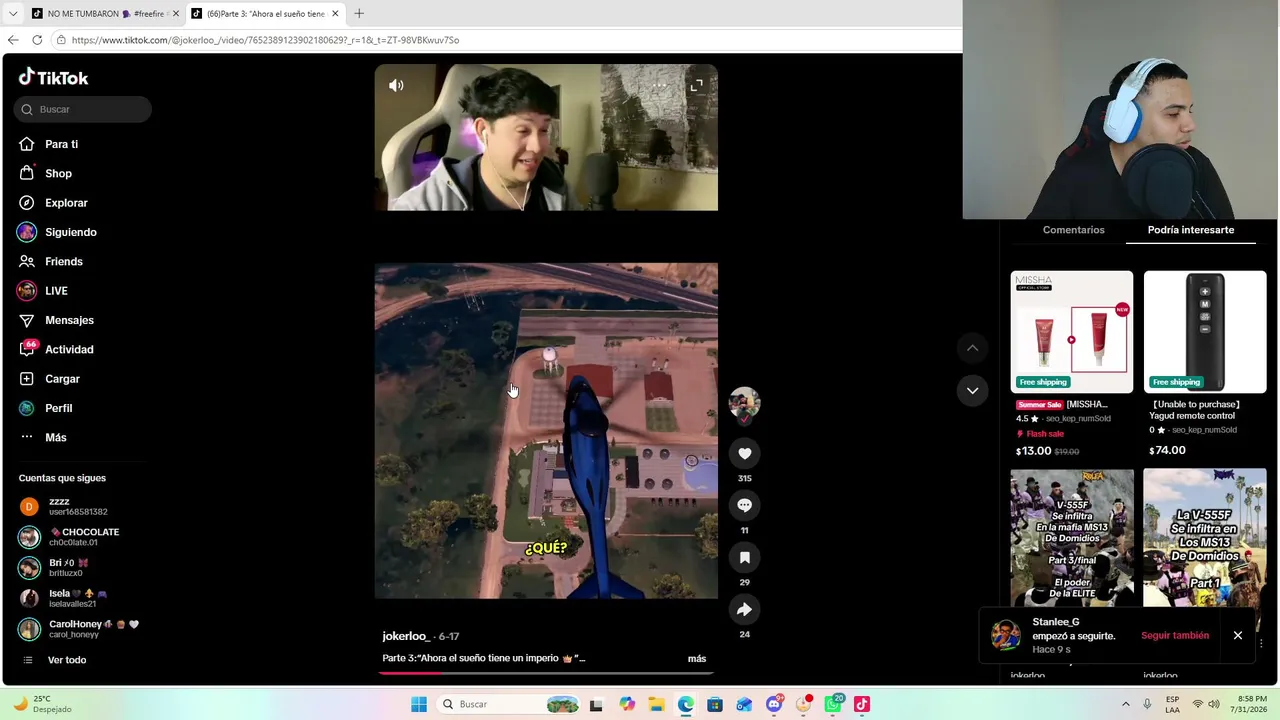Viewport: 1280px width, 720px height.
Task: Open comments with the speech bubble icon
Action: [744, 506]
